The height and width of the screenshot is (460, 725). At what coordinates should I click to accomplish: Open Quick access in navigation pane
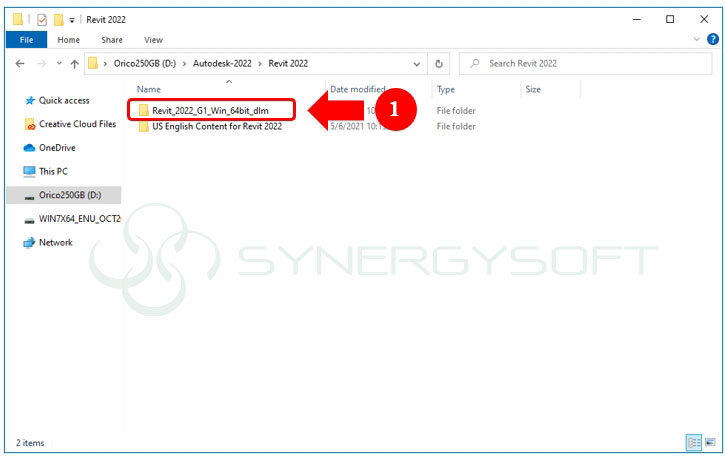pos(64,100)
